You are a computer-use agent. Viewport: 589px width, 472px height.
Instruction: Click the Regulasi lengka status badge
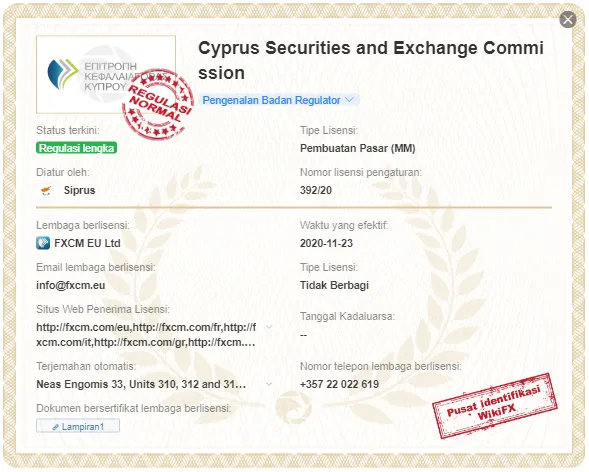pos(77,148)
